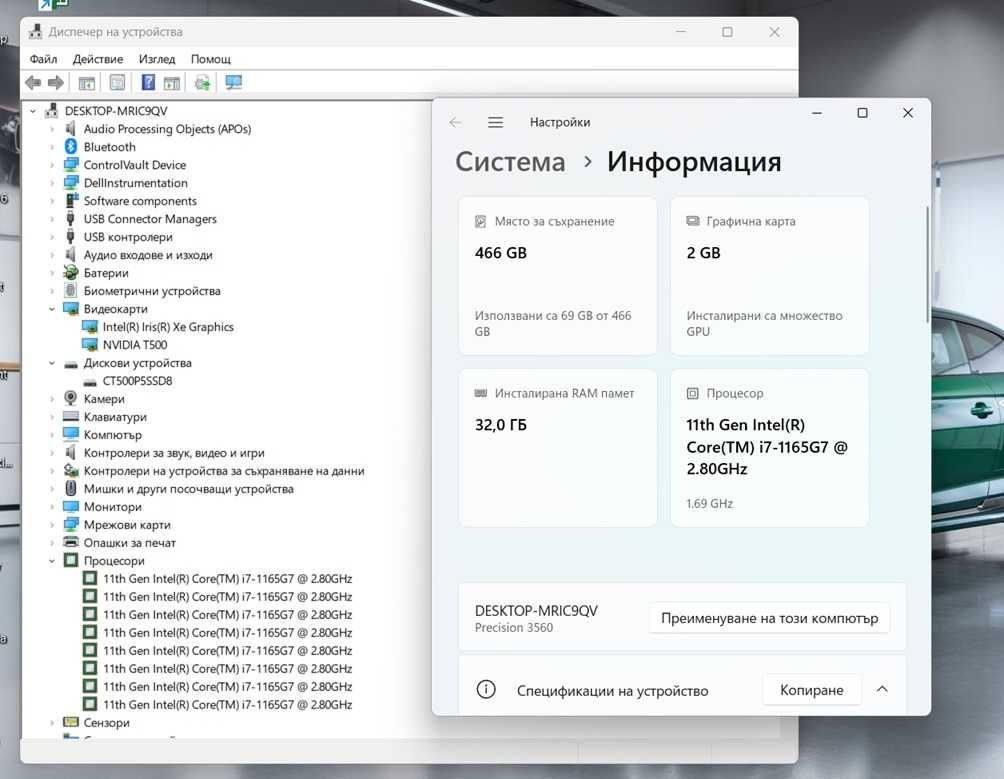Click the Forward arrow in Device Manager toolbar
Screen dimensions: 1004x779
click(x=56, y=83)
